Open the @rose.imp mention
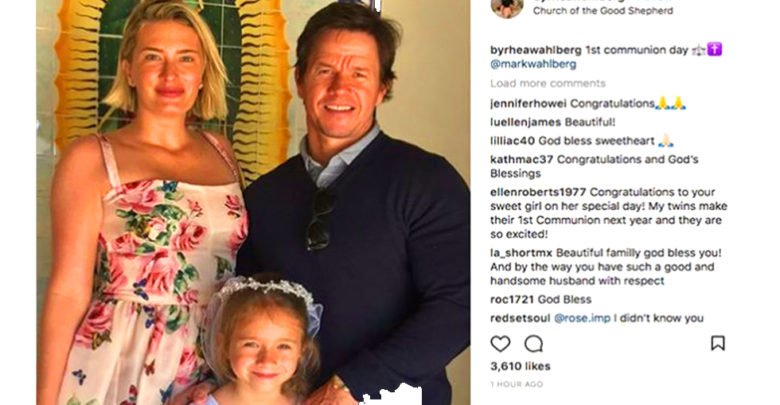Screen dimensions: 780x405 pyautogui.click(x=582, y=318)
